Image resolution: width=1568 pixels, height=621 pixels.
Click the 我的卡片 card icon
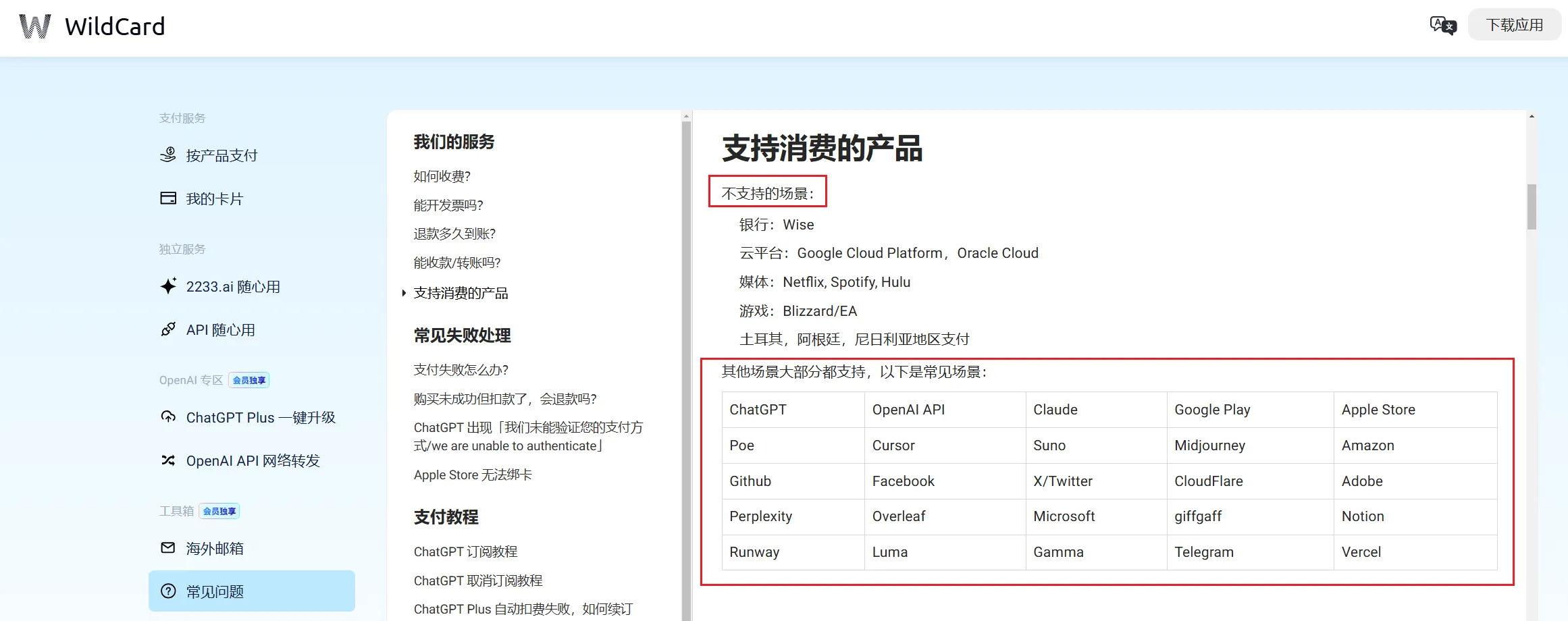coord(168,198)
